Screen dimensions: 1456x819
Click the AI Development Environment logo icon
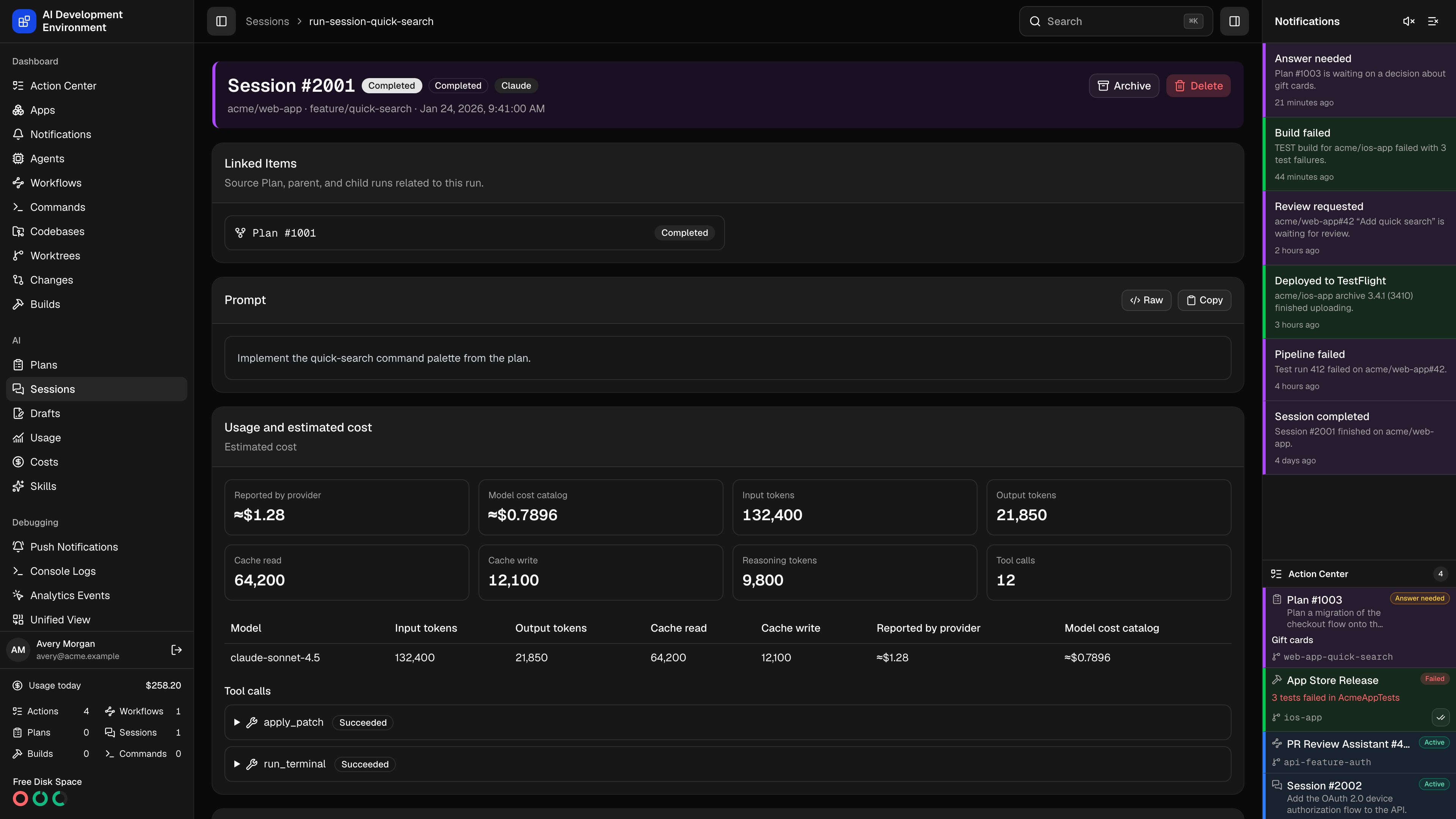tap(24, 21)
